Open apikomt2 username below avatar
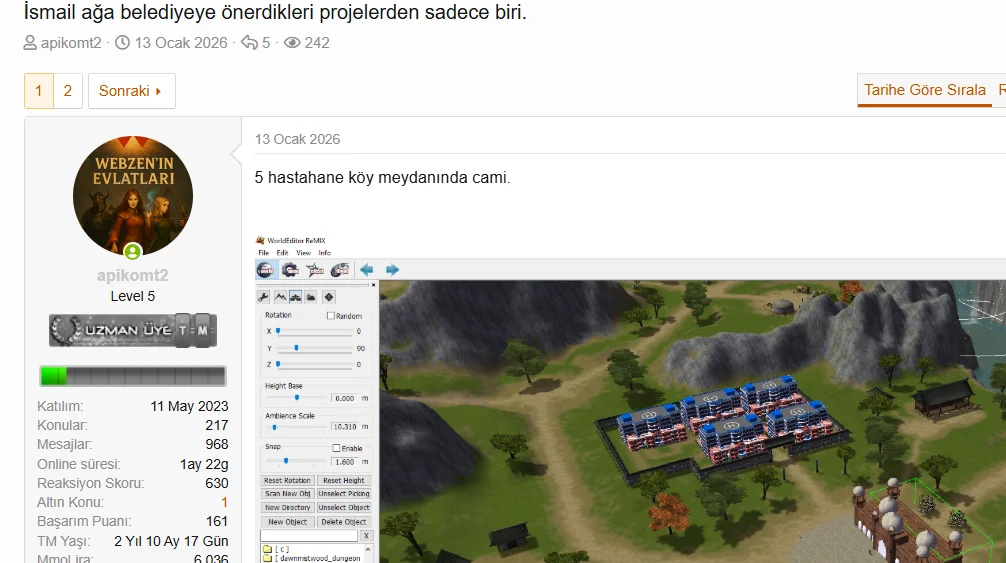The image size is (1006, 563). click(x=133, y=275)
